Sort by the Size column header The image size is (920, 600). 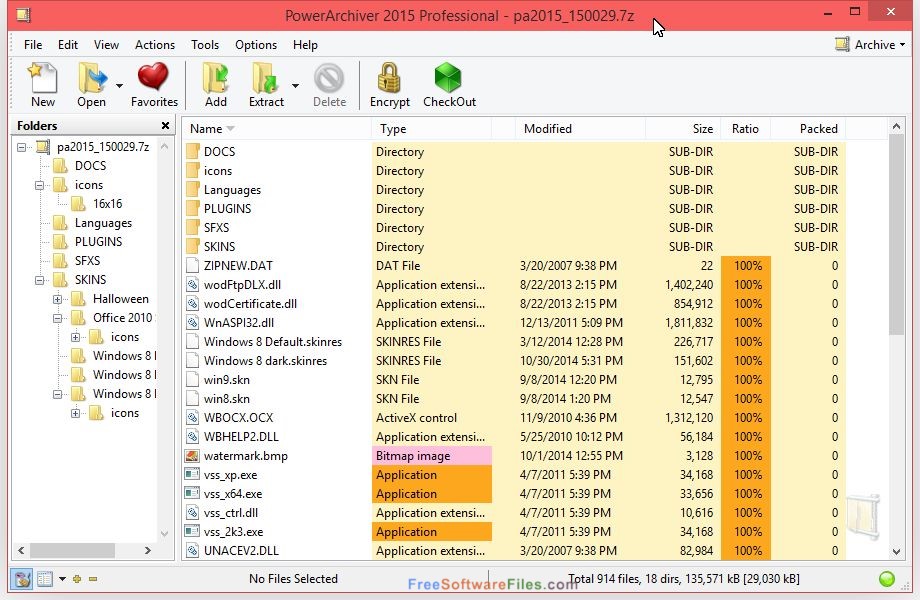tap(683, 128)
